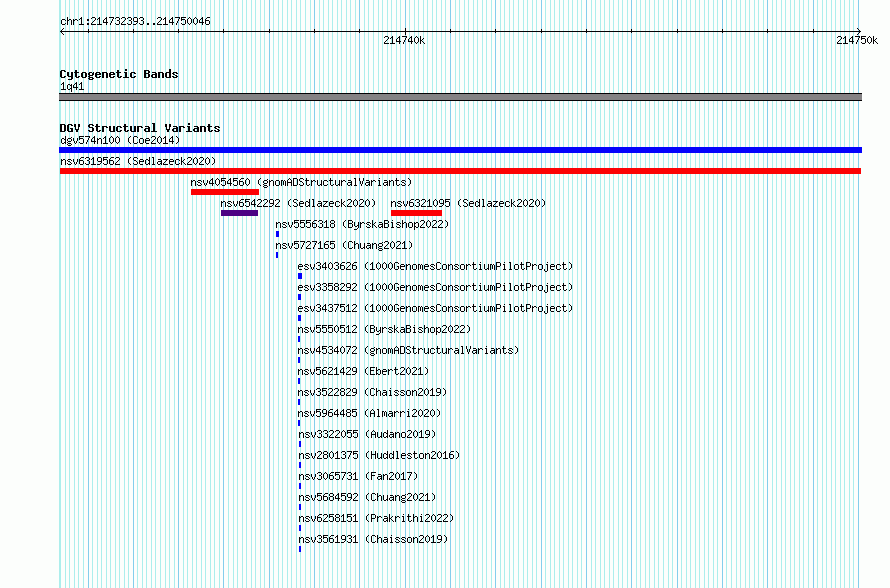
Task: Open nsv3522829 (Chaisson2019) variant
Action: coord(372,392)
